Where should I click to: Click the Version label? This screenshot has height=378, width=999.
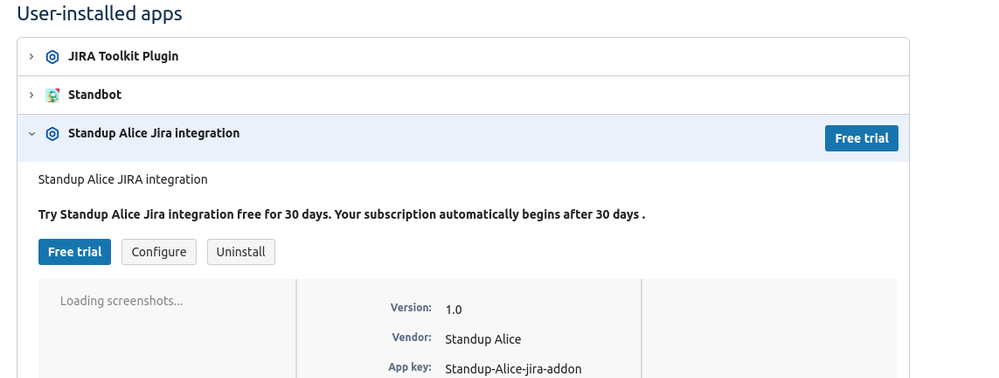[x=411, y=307]
